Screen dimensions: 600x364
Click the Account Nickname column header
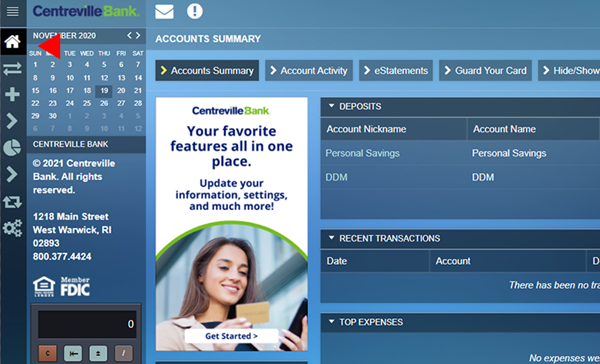[394, 129]
